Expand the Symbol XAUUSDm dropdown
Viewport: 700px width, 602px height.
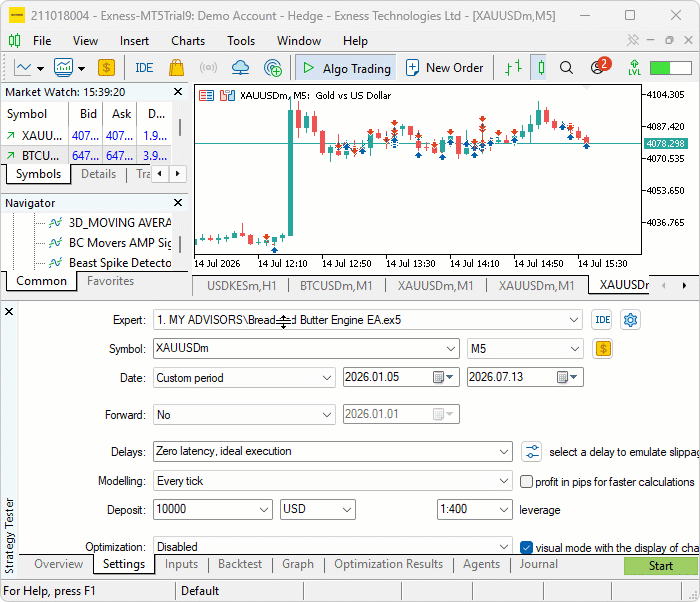451,348
